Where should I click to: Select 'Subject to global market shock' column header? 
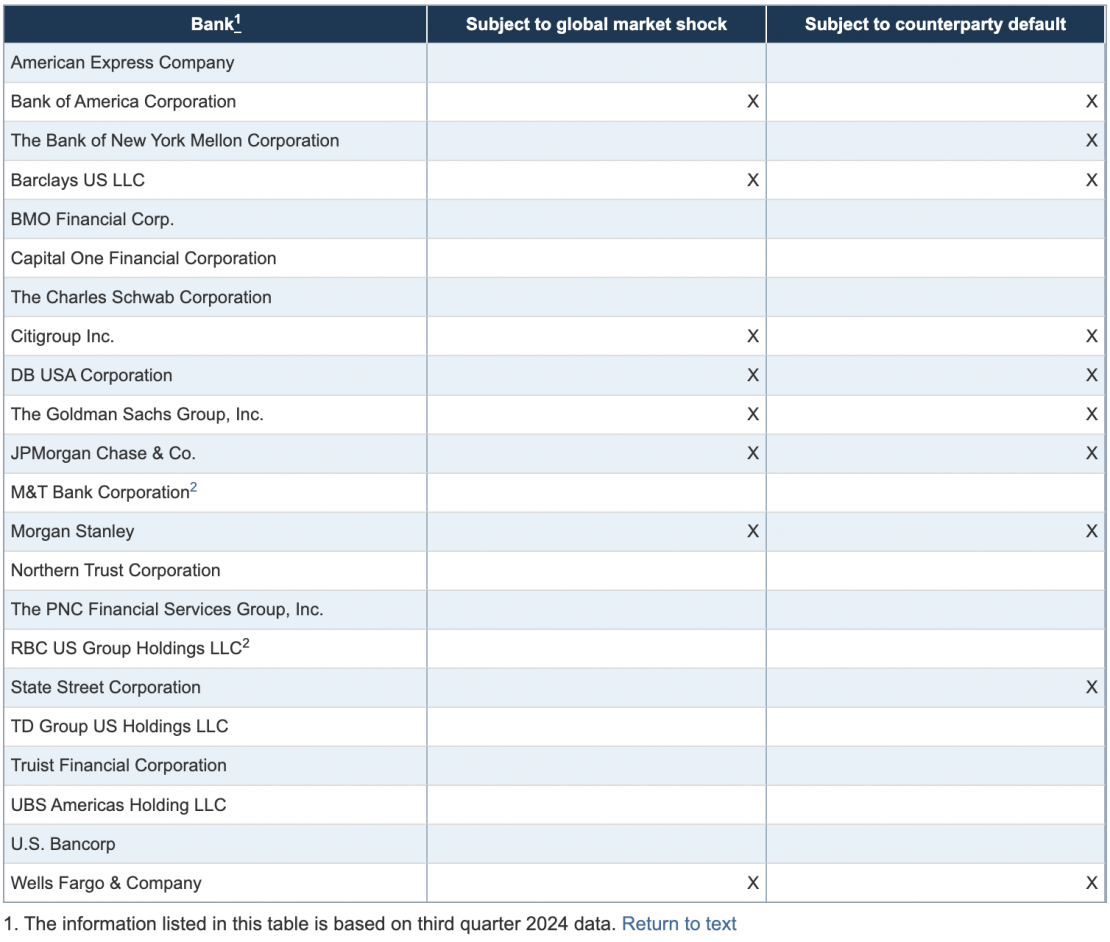596,24
